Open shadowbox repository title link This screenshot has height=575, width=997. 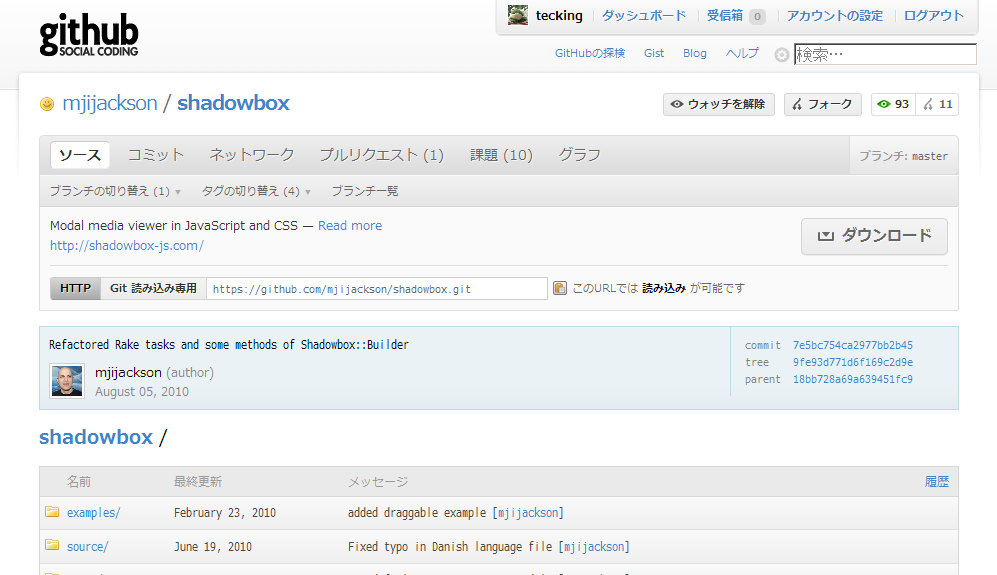[233, 103]
